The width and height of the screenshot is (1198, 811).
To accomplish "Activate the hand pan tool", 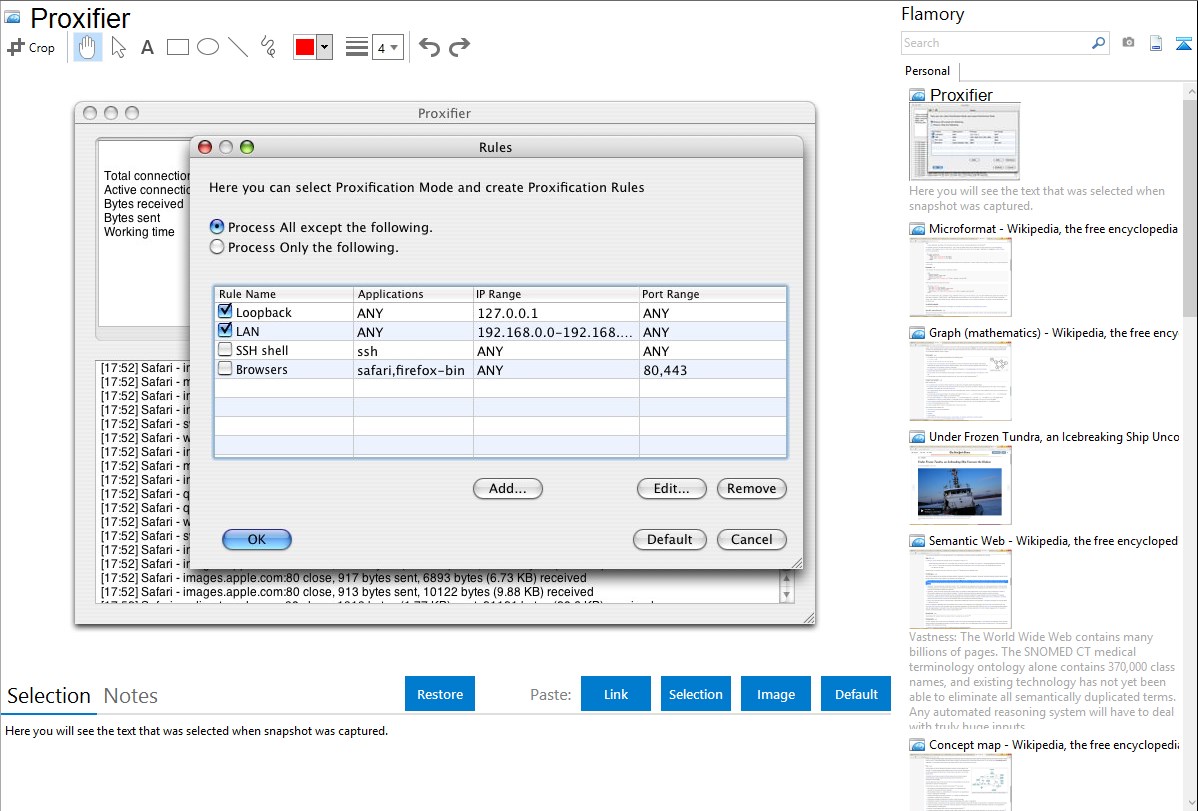I will click(87, 47).
